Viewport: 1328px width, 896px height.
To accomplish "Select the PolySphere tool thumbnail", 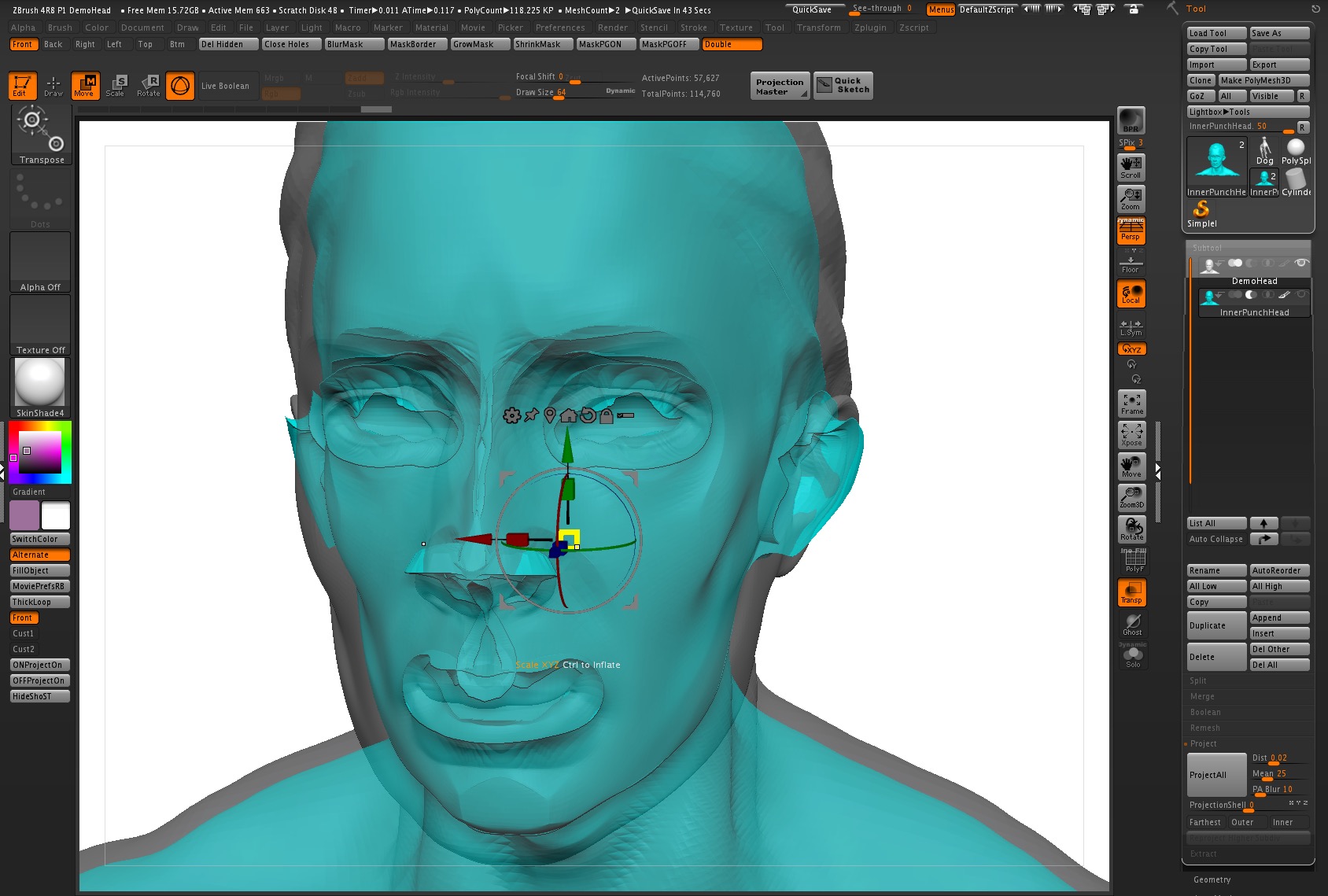I will tap(1296, 150).
